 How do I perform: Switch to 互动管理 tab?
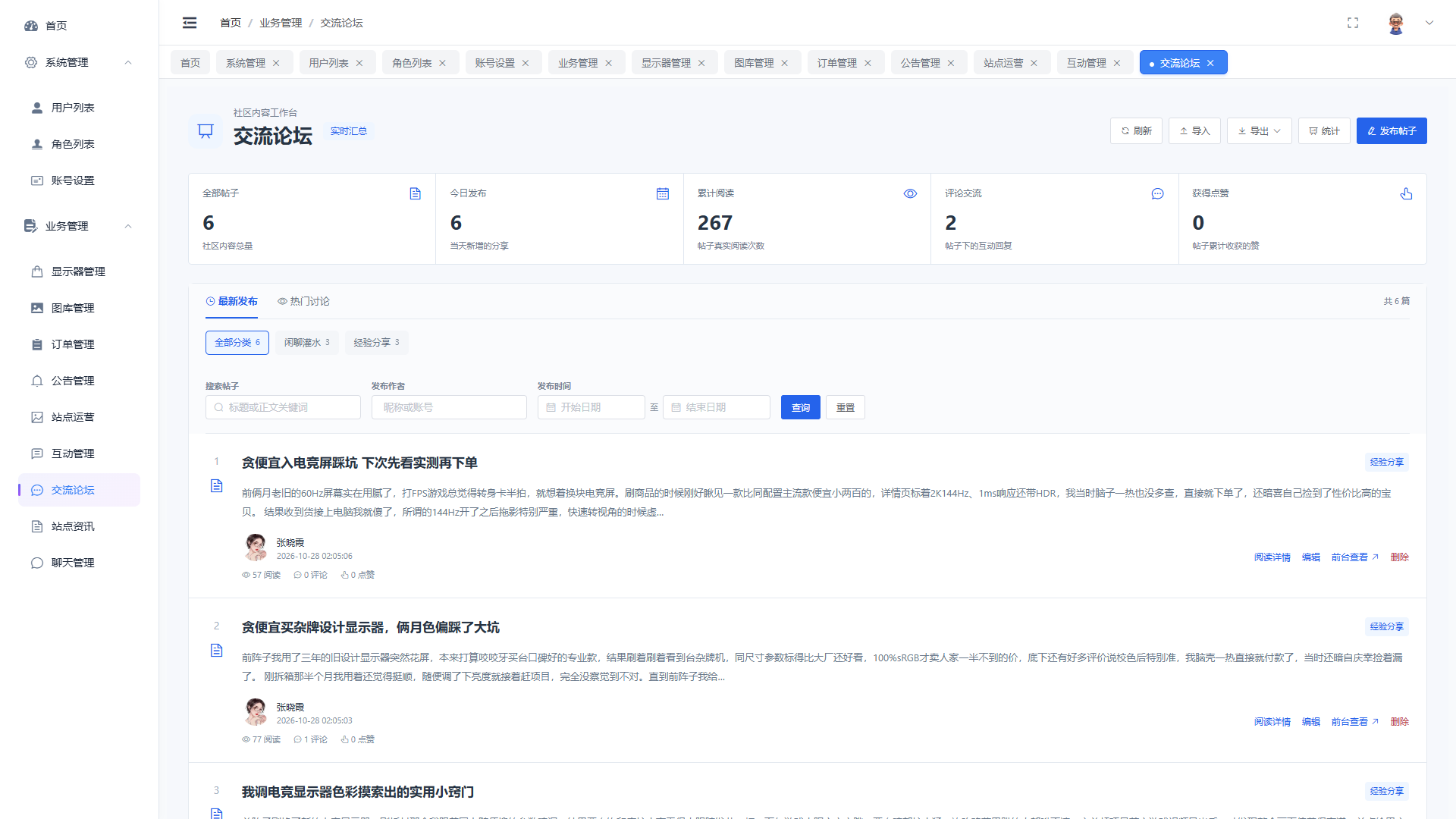1086,63
